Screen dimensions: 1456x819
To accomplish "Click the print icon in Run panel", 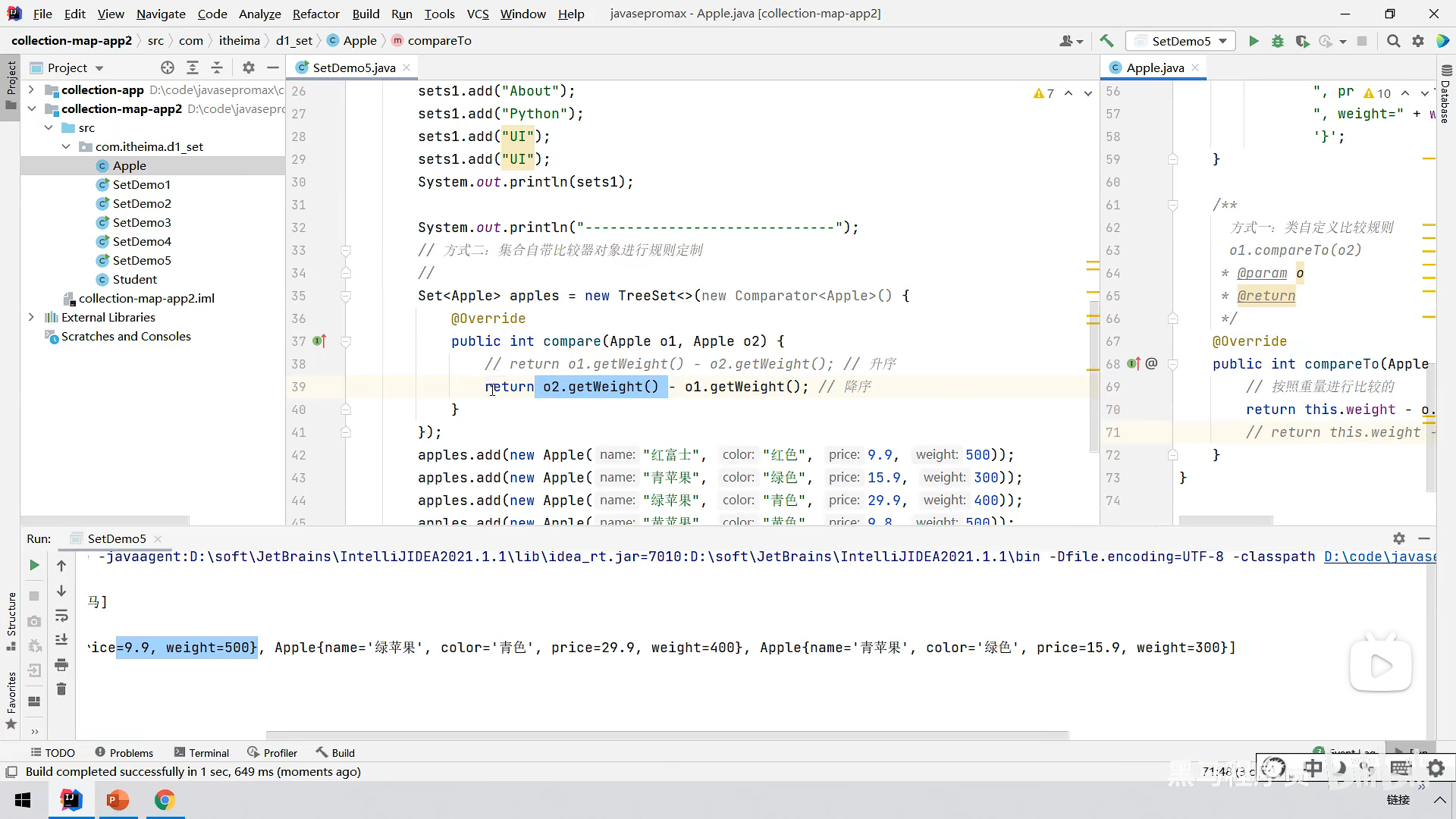I will tap(61, 665).
